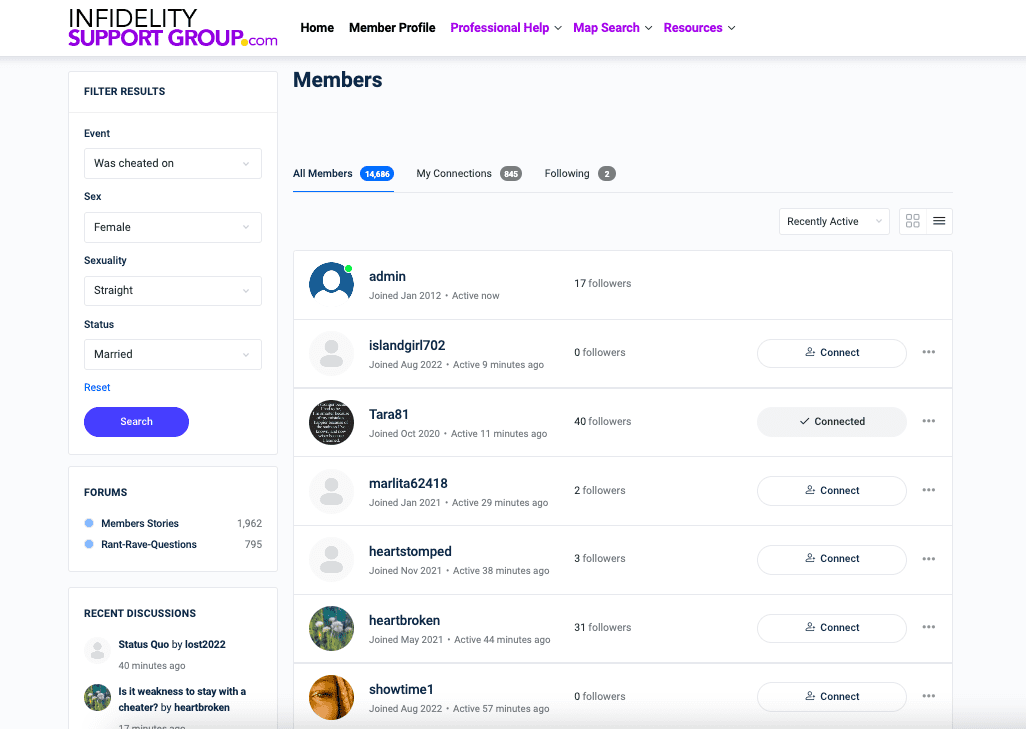This screenshot has height=729, width=1026.
Task: Switch to grid view layout
Action: [x=913, y=221]
